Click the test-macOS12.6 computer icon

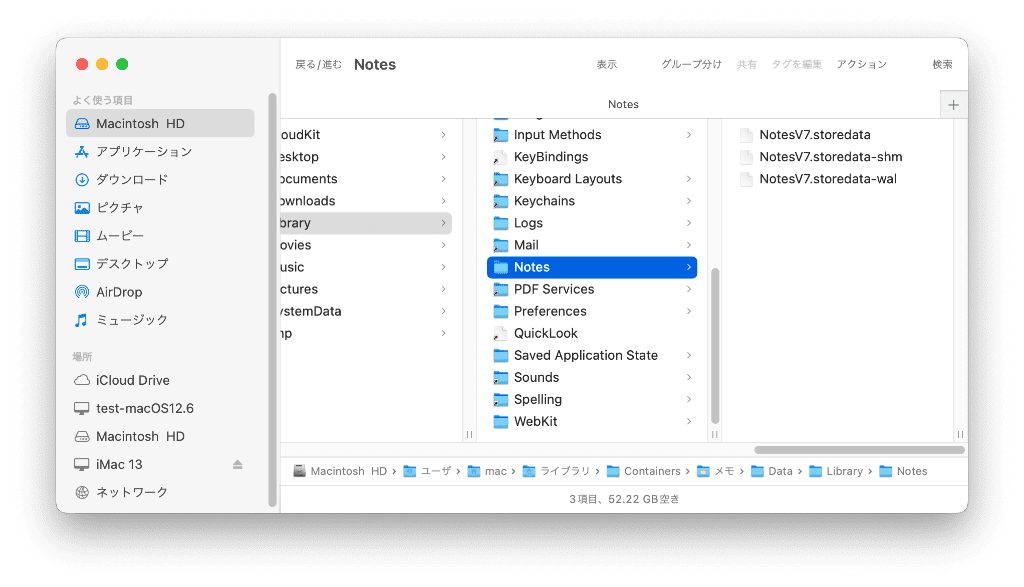[x=82, y=408]
